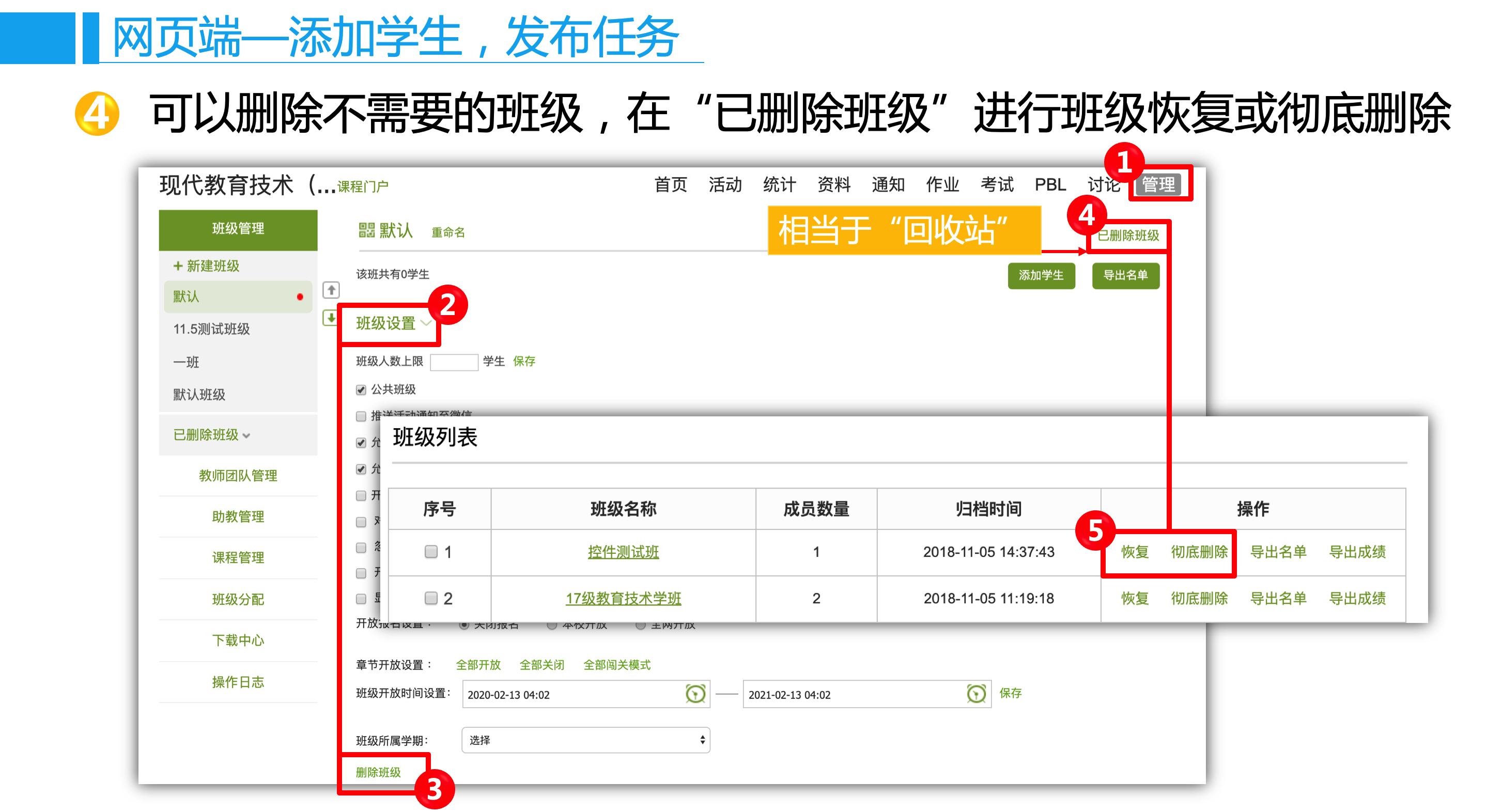Click the move class down arrow icon
1487x812 pixels.
point(331,317)
